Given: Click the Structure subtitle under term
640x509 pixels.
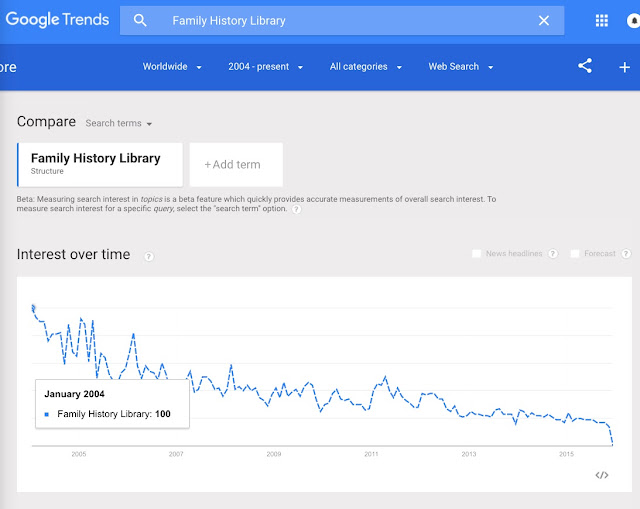Looking at the screenshot, I should [x=47, y=171].
